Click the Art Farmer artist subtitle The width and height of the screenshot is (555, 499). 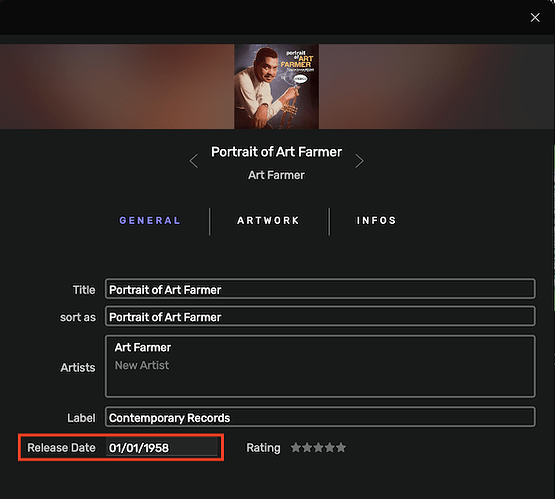pyautogui.click(x=276, y=175)
